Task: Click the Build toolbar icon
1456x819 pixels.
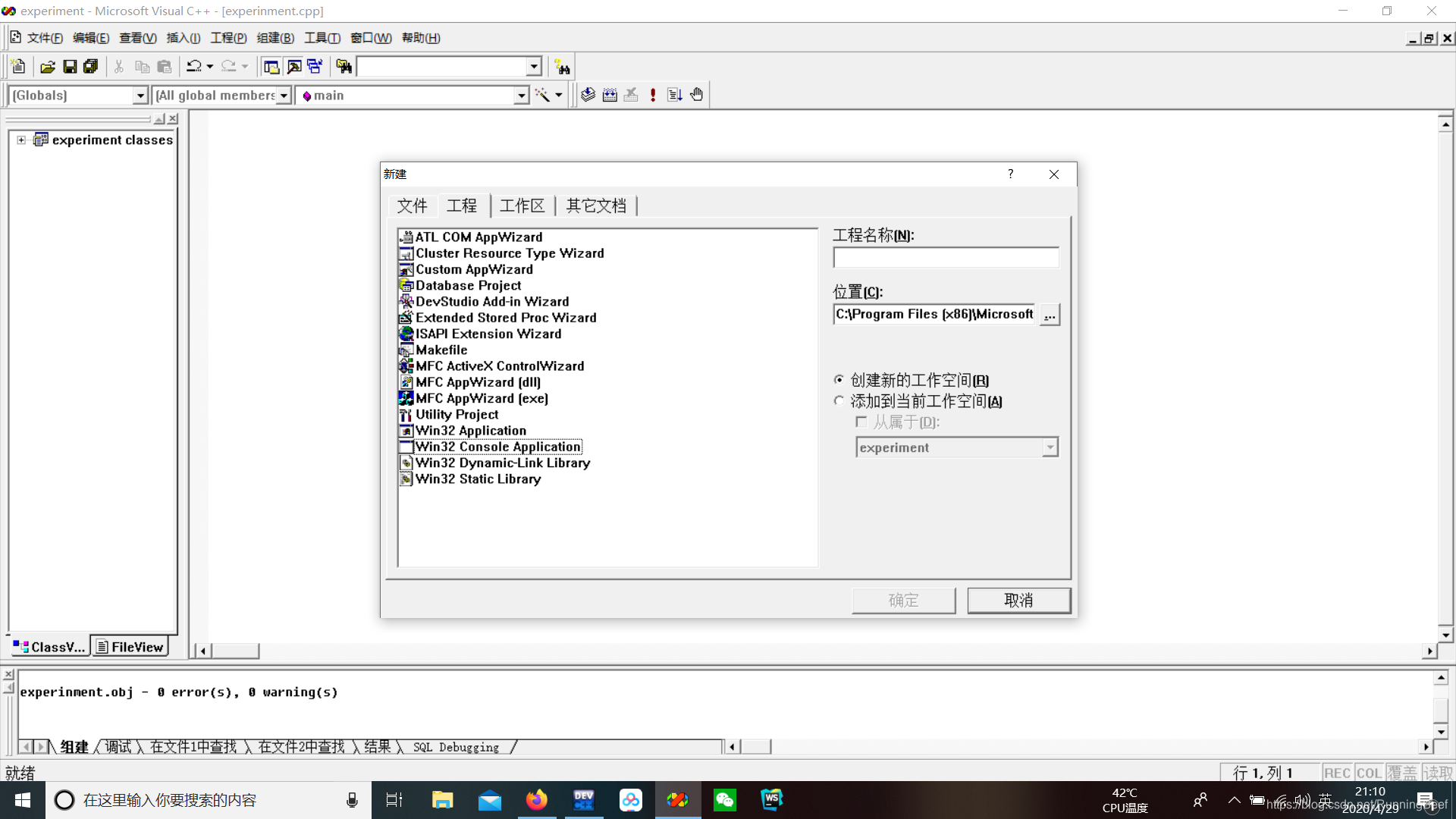Action: 610,95
